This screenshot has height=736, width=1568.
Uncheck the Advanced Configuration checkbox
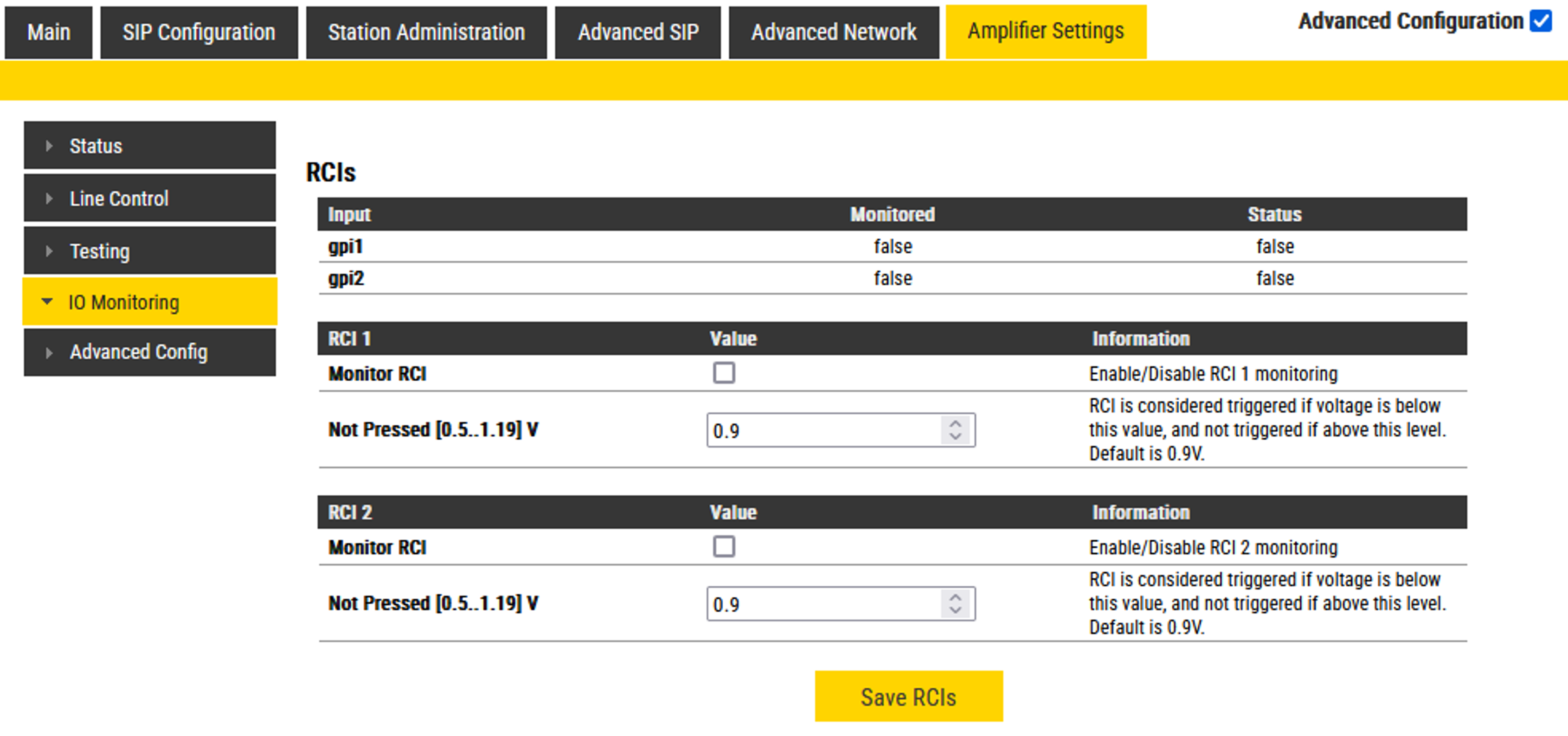[1541, 22]
